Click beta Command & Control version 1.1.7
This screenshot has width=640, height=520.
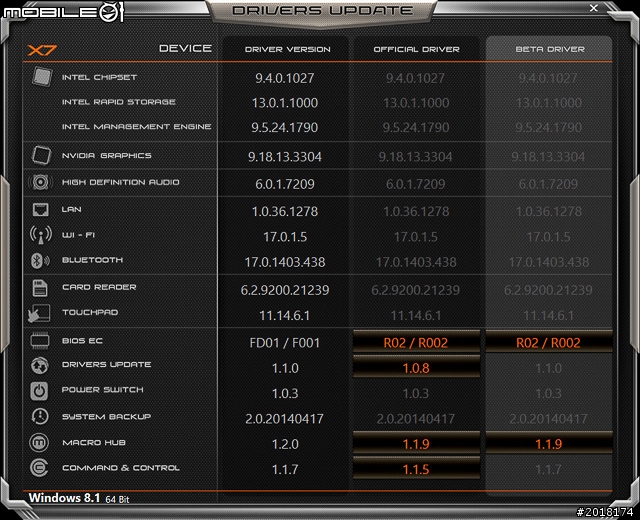click(549, 469)
